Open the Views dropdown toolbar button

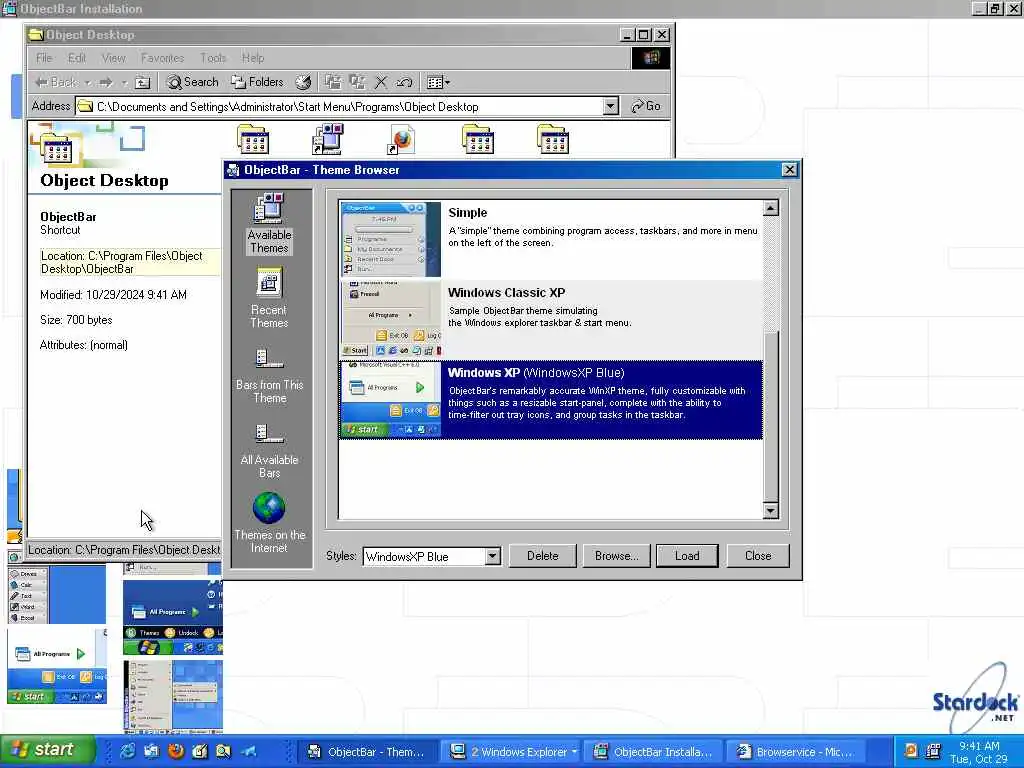pos(438,82)
